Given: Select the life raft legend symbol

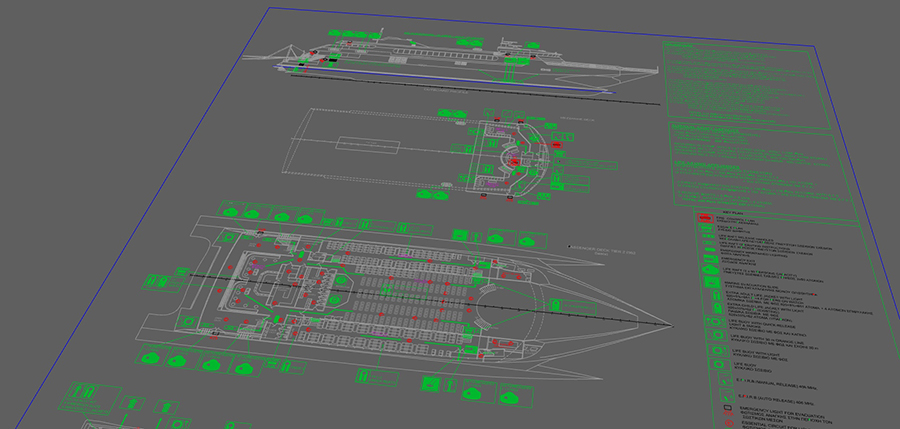Looking at the screenshot, I should 711,270.
